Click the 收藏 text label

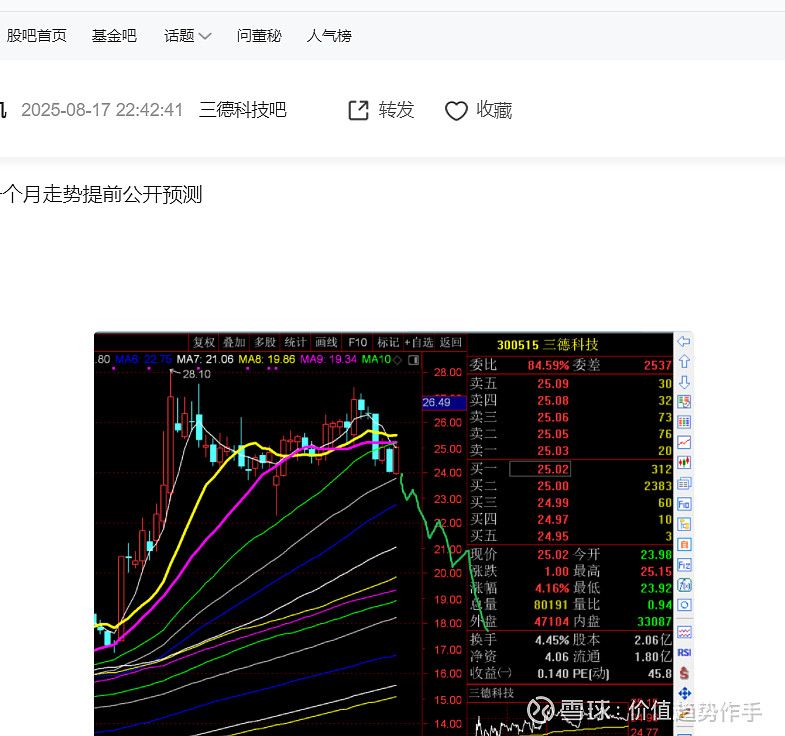pos(494,110)
